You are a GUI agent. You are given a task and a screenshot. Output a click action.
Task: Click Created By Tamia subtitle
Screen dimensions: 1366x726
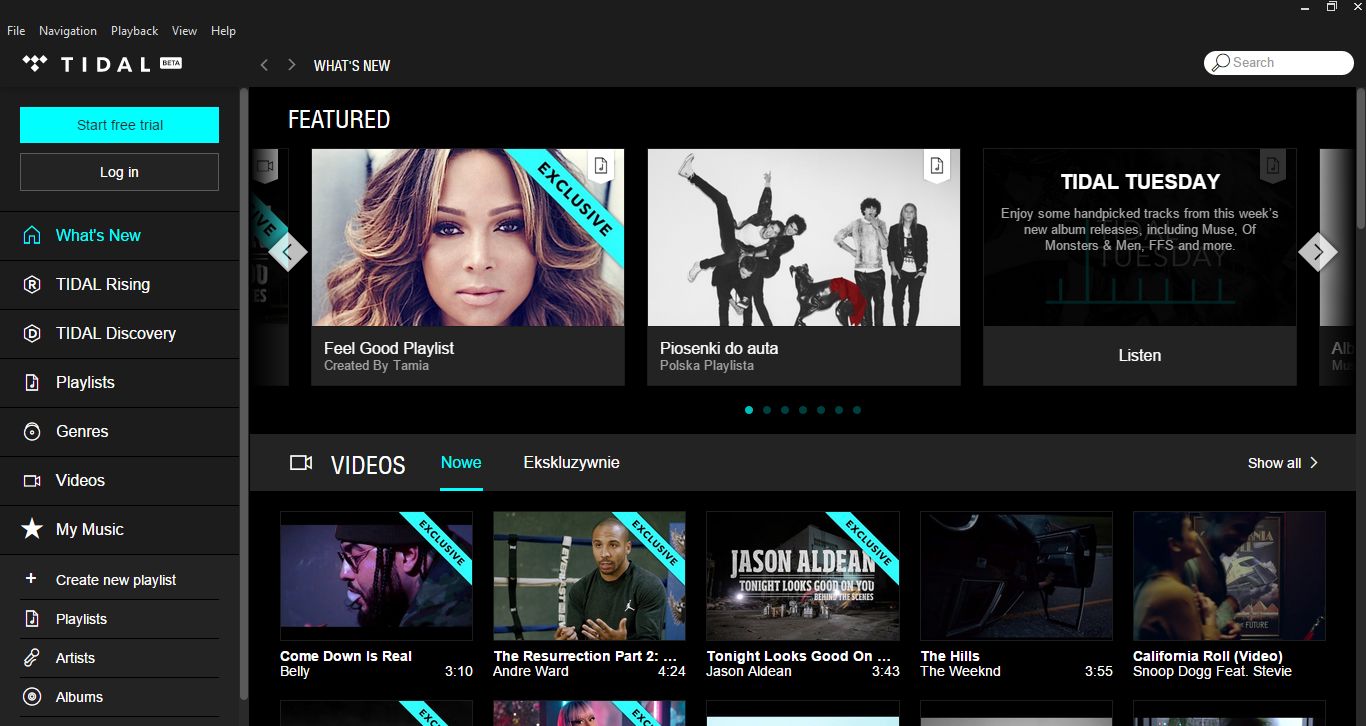[376, 366]
